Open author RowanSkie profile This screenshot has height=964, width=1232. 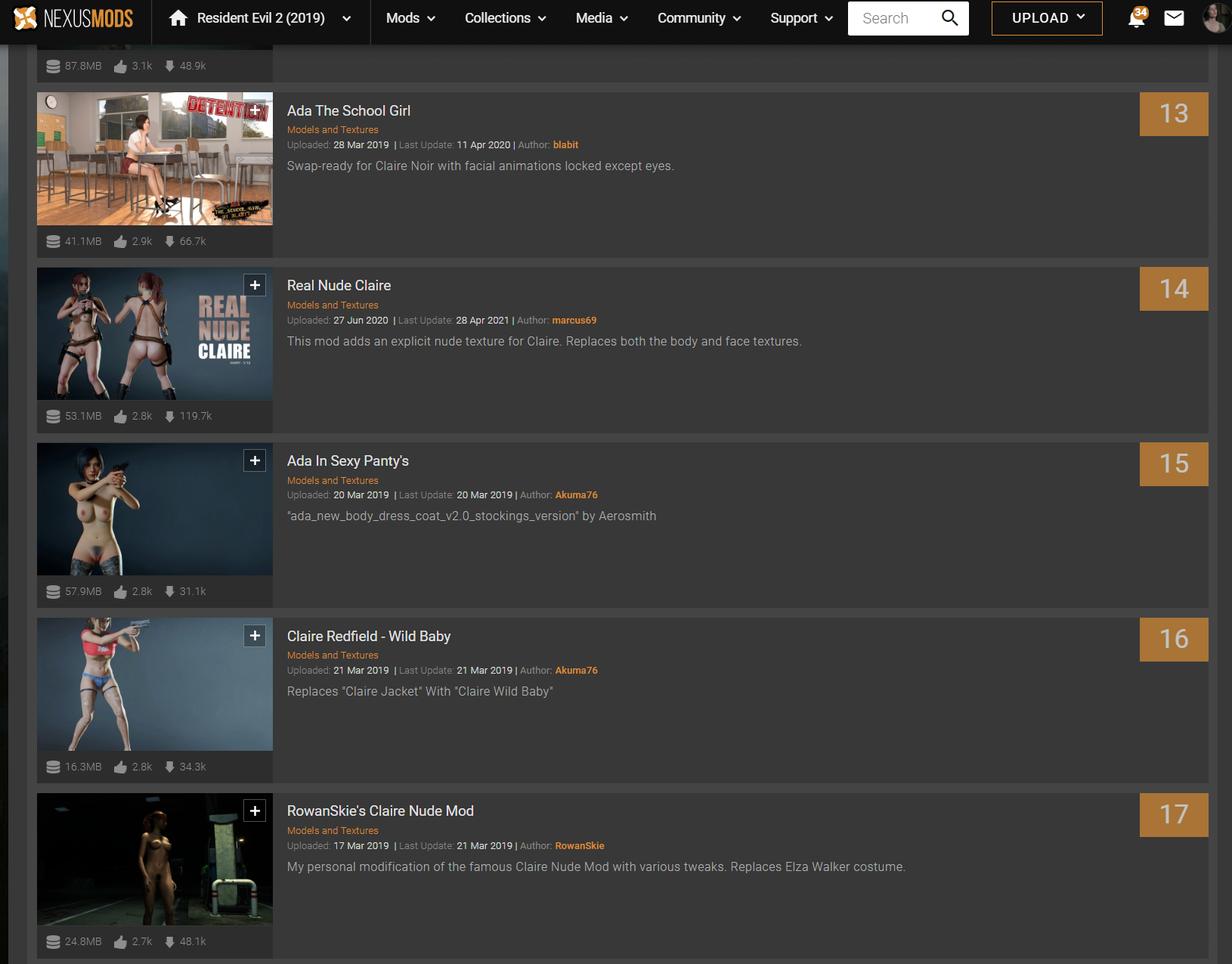click(580, 845)
